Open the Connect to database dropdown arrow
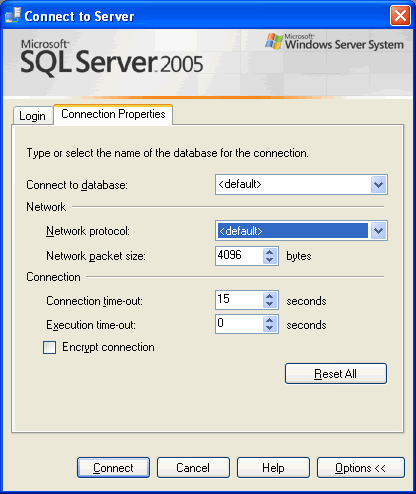The width and height of the screenshot is (416, 494). point(378,184)
